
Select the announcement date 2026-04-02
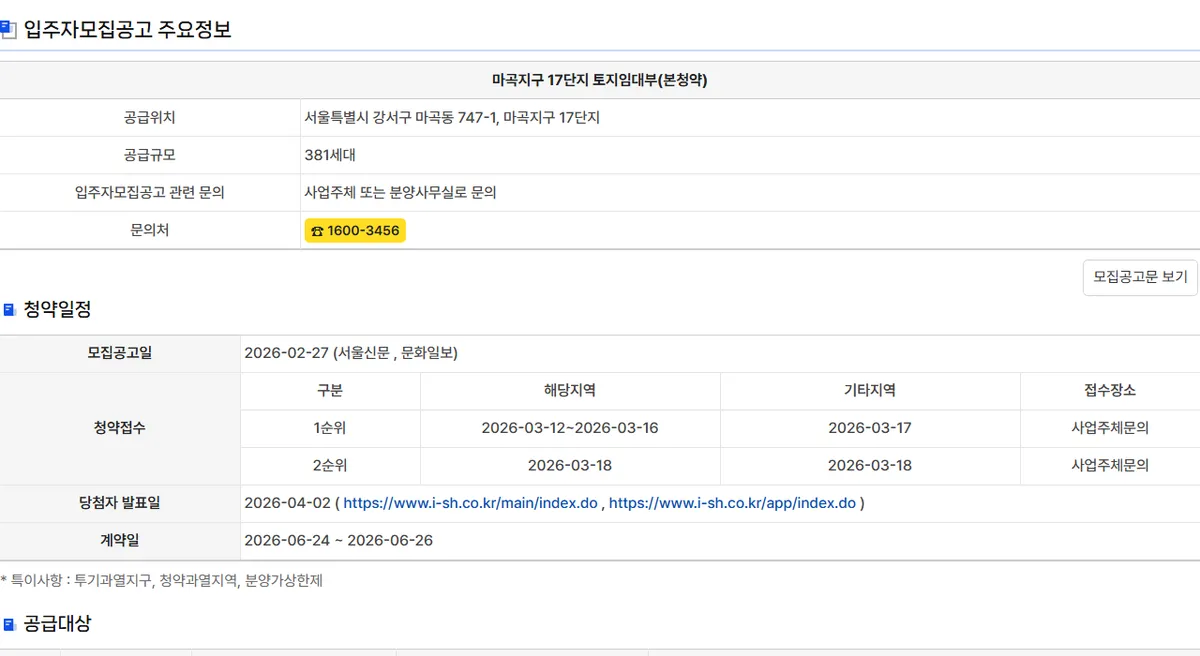coord(287,503)
